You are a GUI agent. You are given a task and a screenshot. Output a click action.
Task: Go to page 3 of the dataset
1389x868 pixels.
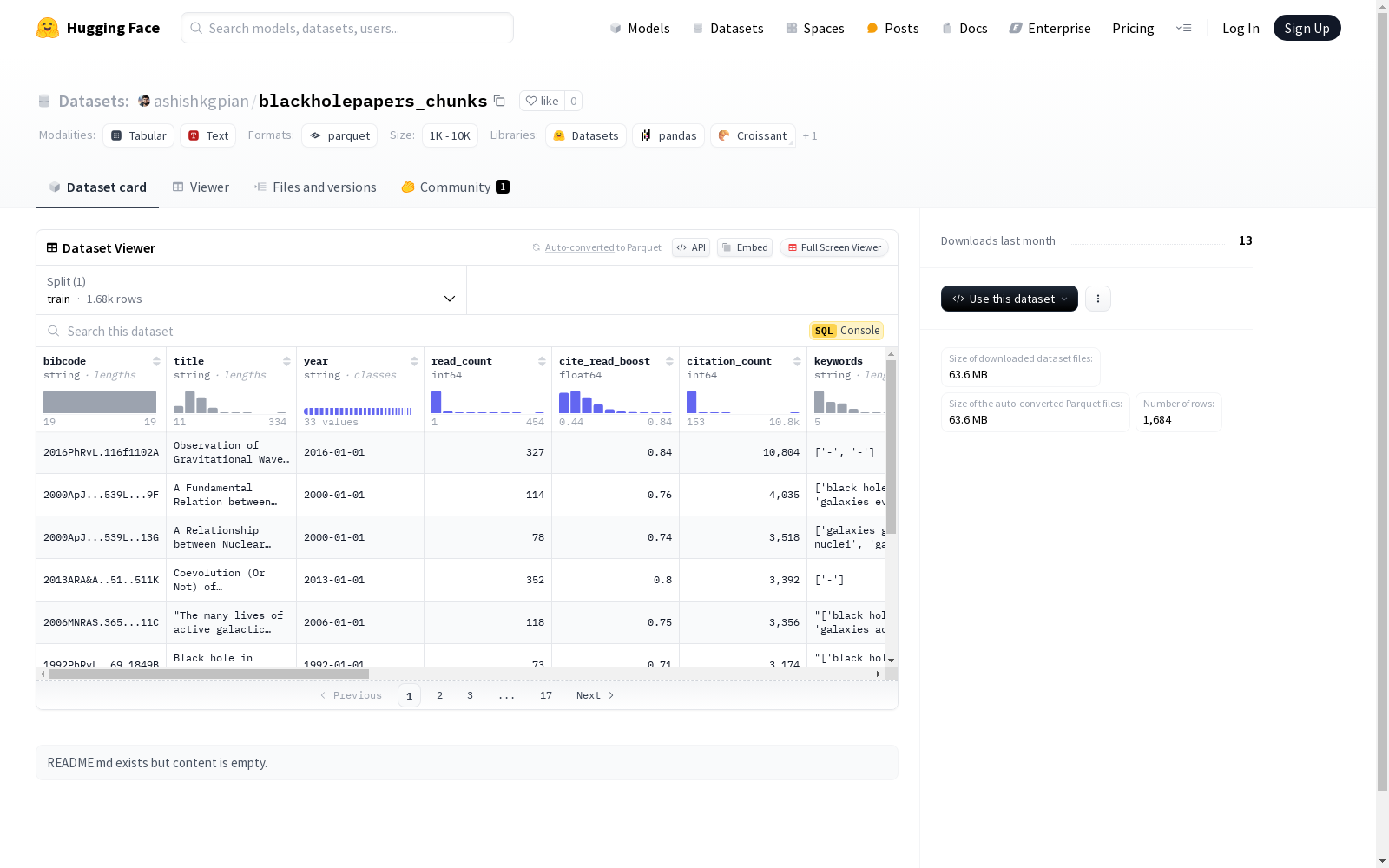(470, 695)
